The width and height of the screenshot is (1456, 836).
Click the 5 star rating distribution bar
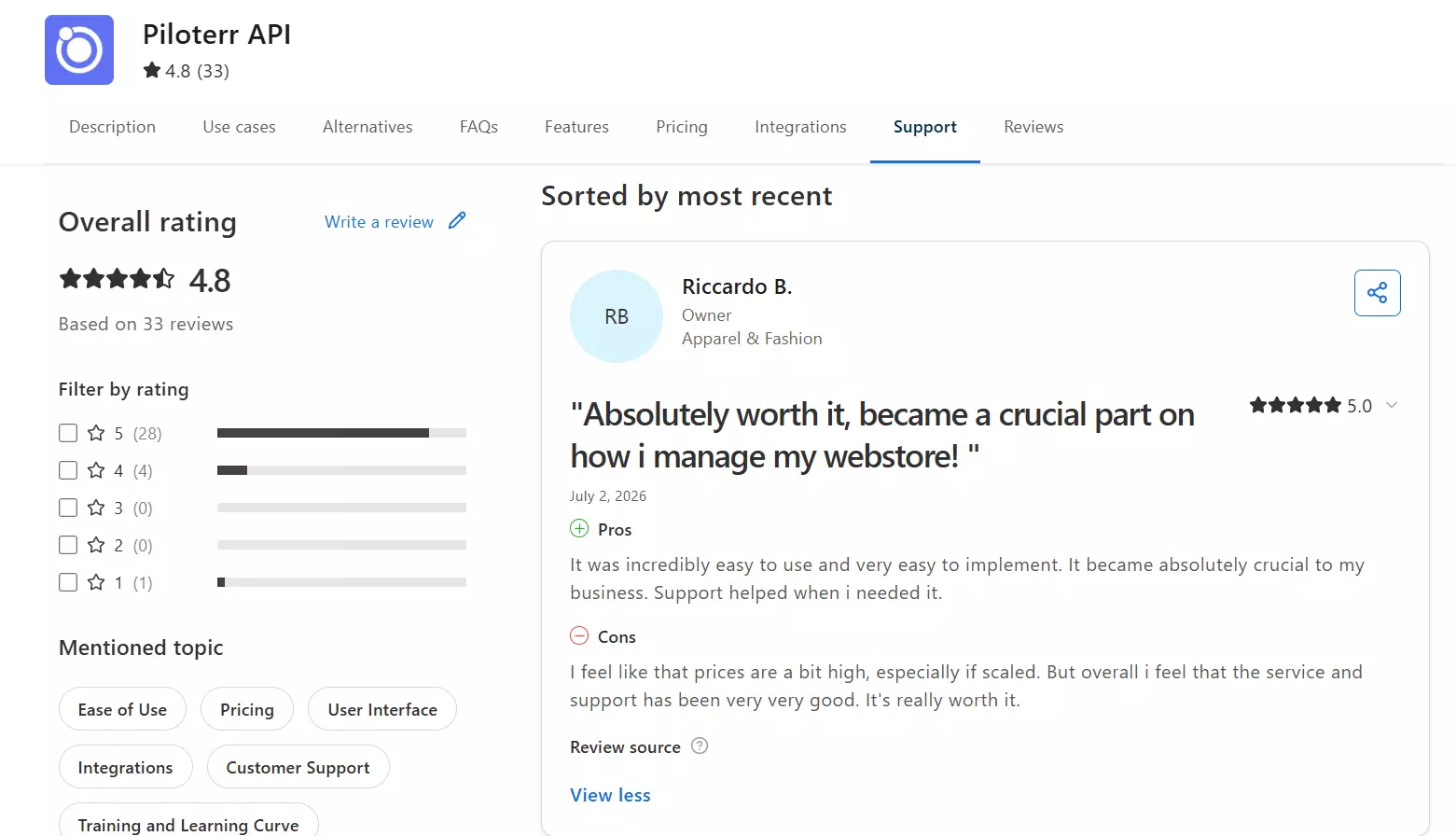point(341,433)
